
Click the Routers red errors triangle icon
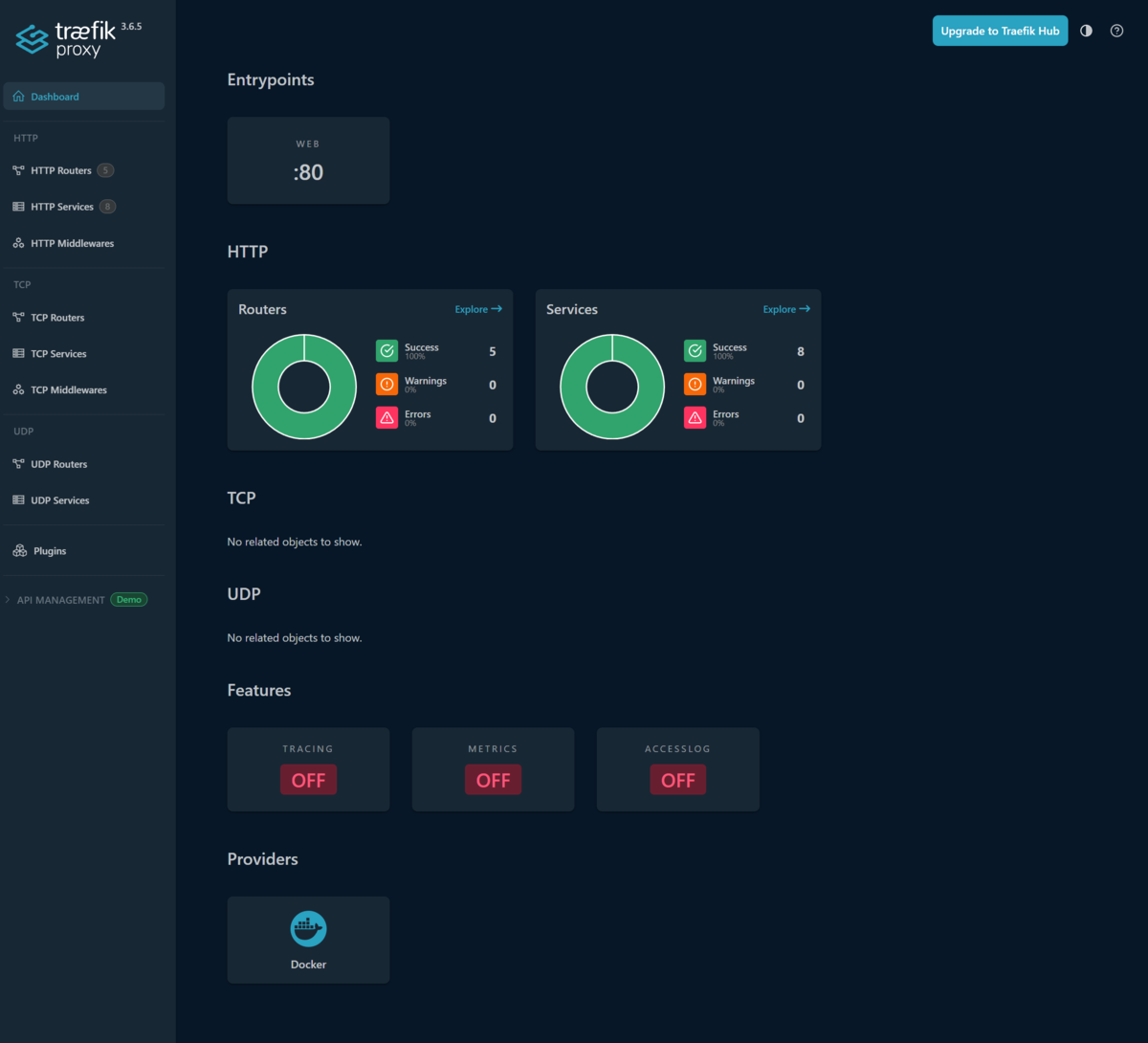click(386, 418)
